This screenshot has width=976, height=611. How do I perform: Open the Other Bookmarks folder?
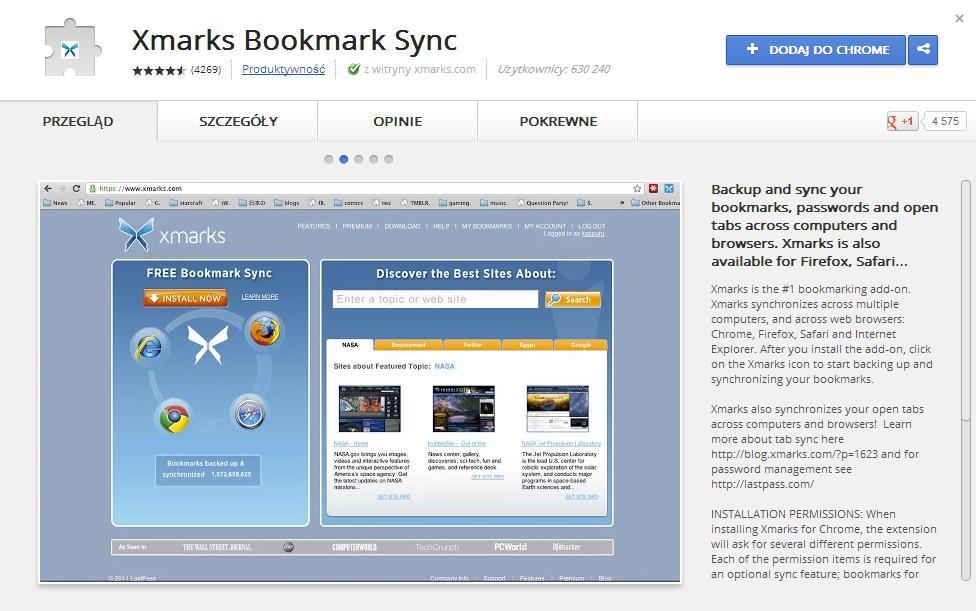click(655, 203)
